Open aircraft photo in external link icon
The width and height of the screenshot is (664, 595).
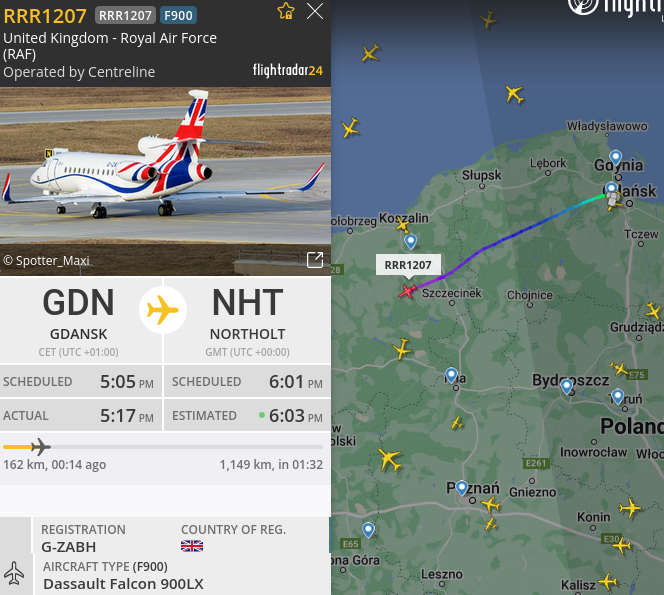(315, 260)
